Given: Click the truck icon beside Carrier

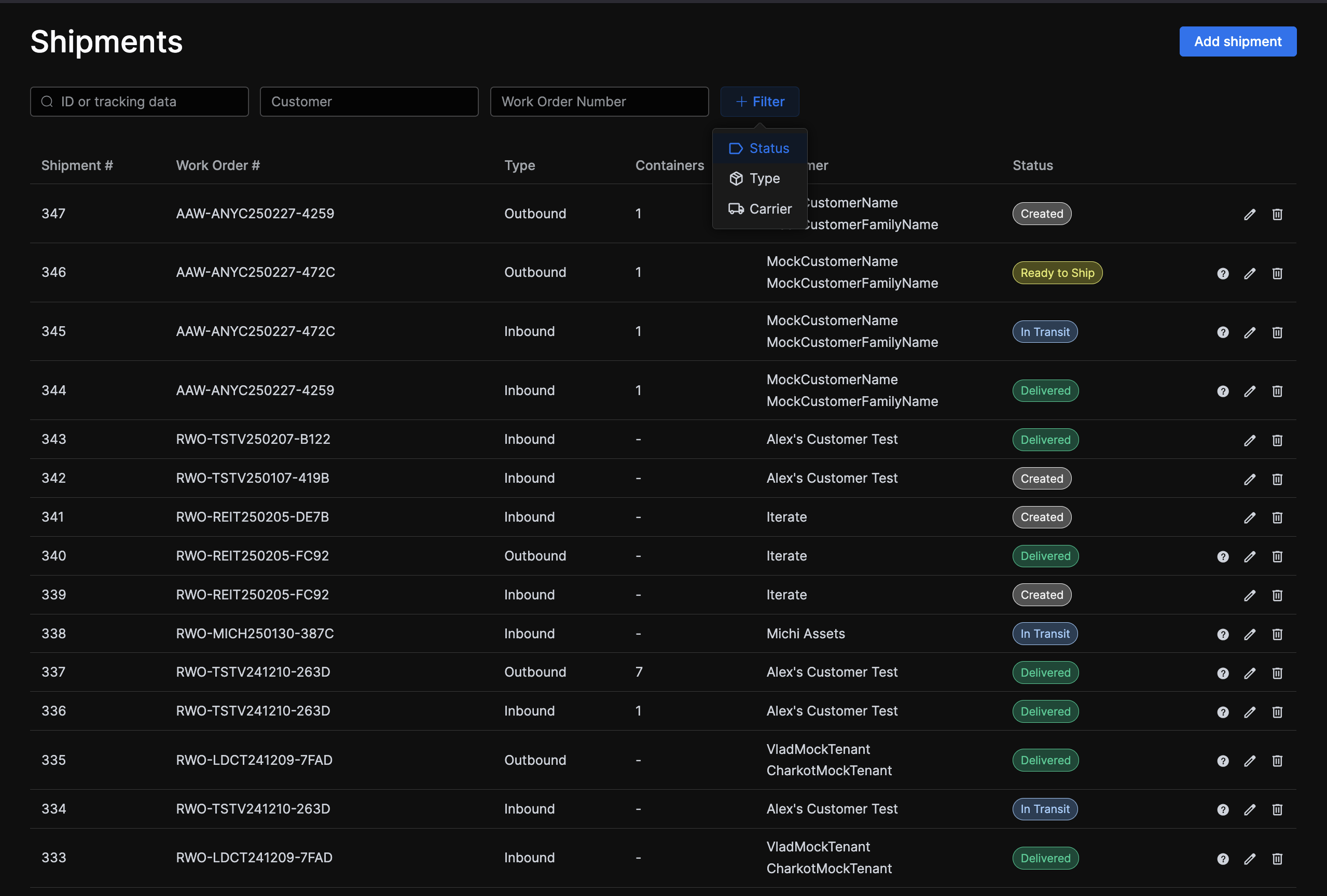Looking at the screenshot, I should (736, 209).
